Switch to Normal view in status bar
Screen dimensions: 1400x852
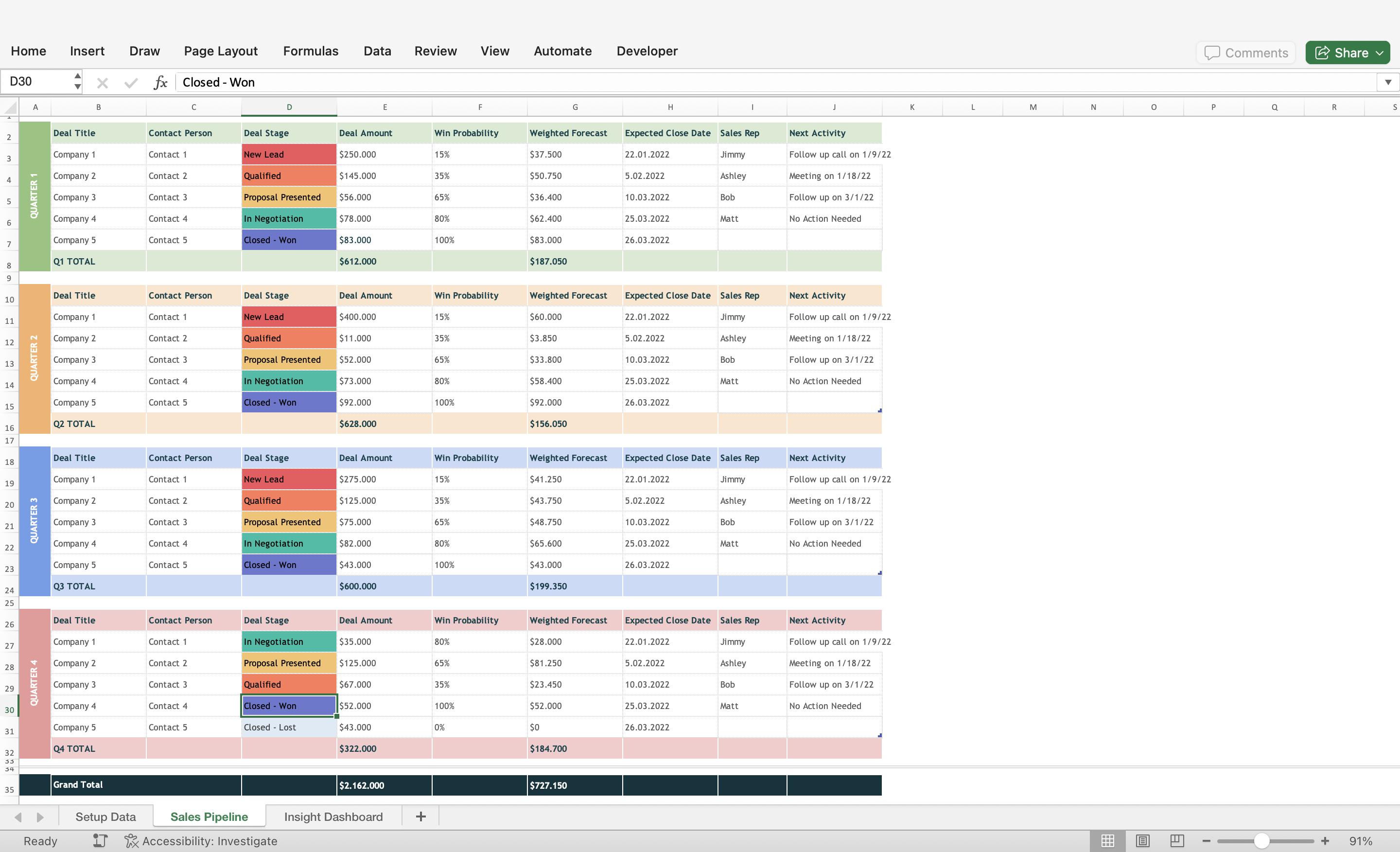click(1107, 841)
